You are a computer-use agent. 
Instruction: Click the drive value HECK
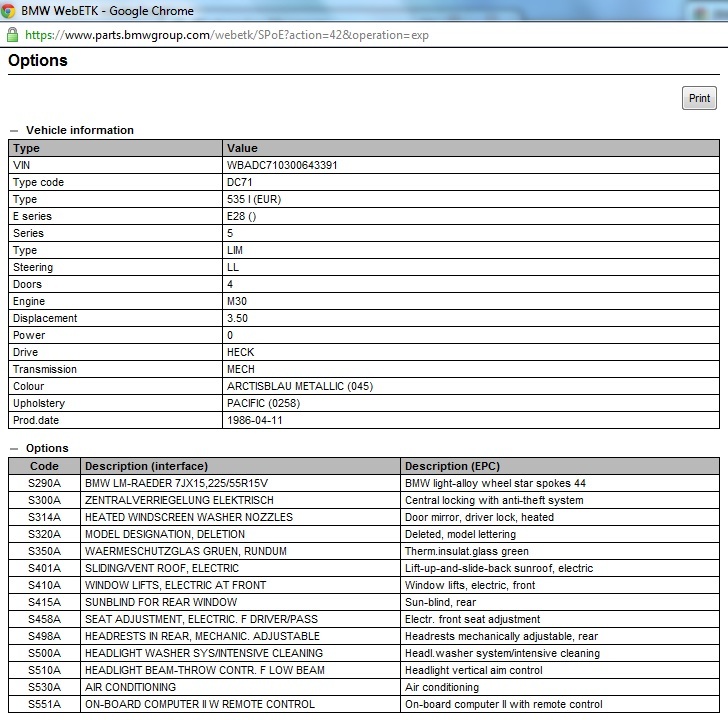click(240, 352)
